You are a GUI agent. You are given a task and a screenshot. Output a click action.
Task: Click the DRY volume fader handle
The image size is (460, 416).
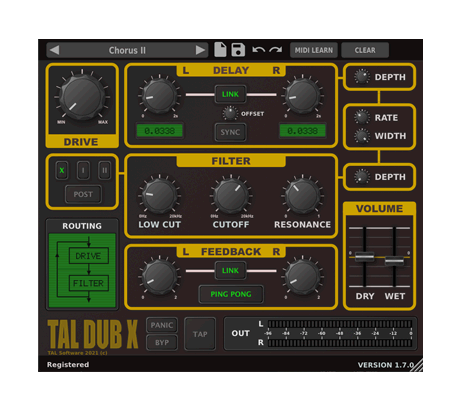click(365, 257)
